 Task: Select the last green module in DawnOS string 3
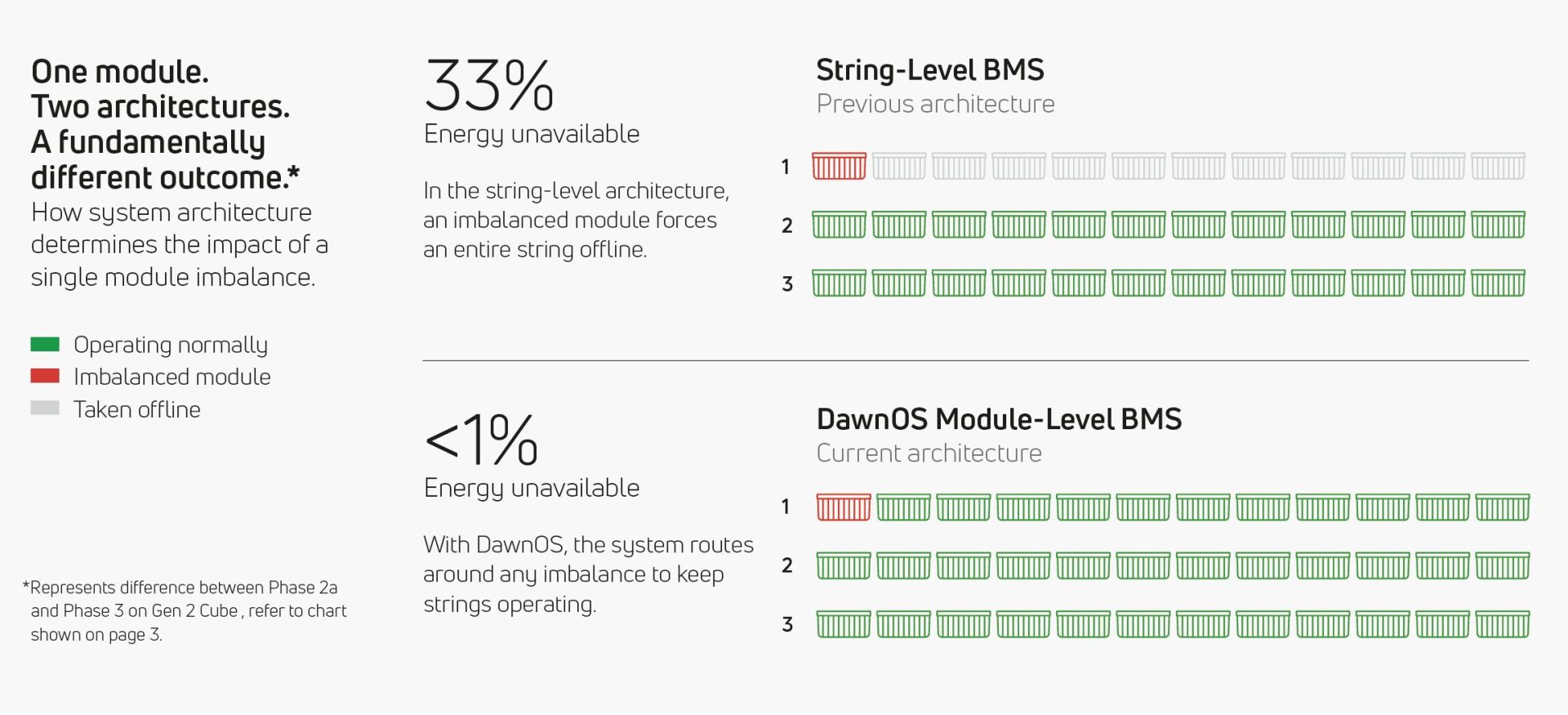coord(1503,625)
